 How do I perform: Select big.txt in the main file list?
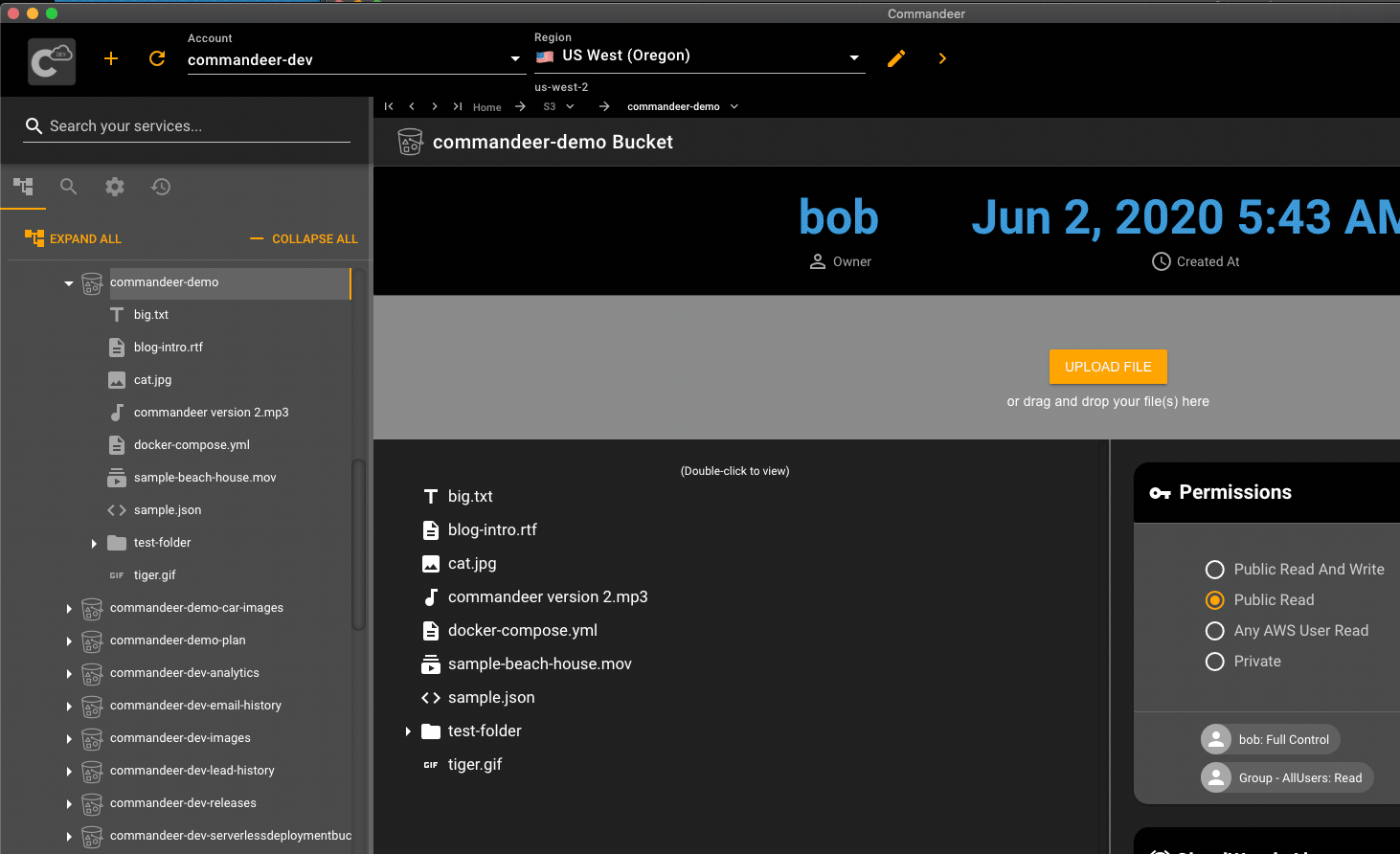[x=470, y=497]
